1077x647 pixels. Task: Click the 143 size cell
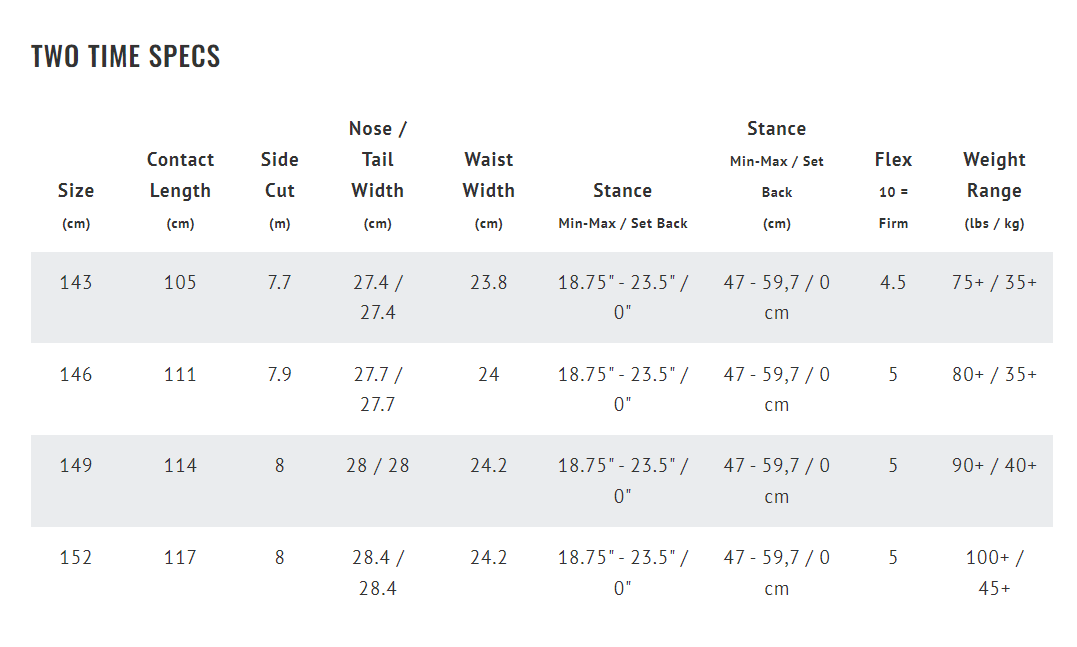tap(76, 282)
